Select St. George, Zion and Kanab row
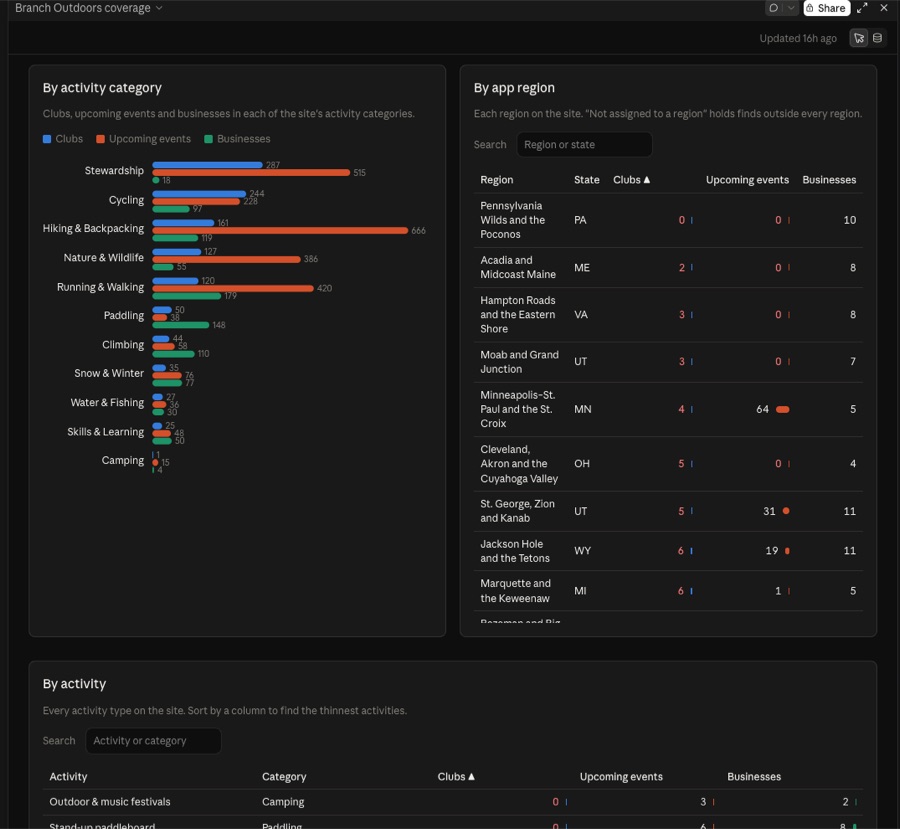 pos(668,511)
